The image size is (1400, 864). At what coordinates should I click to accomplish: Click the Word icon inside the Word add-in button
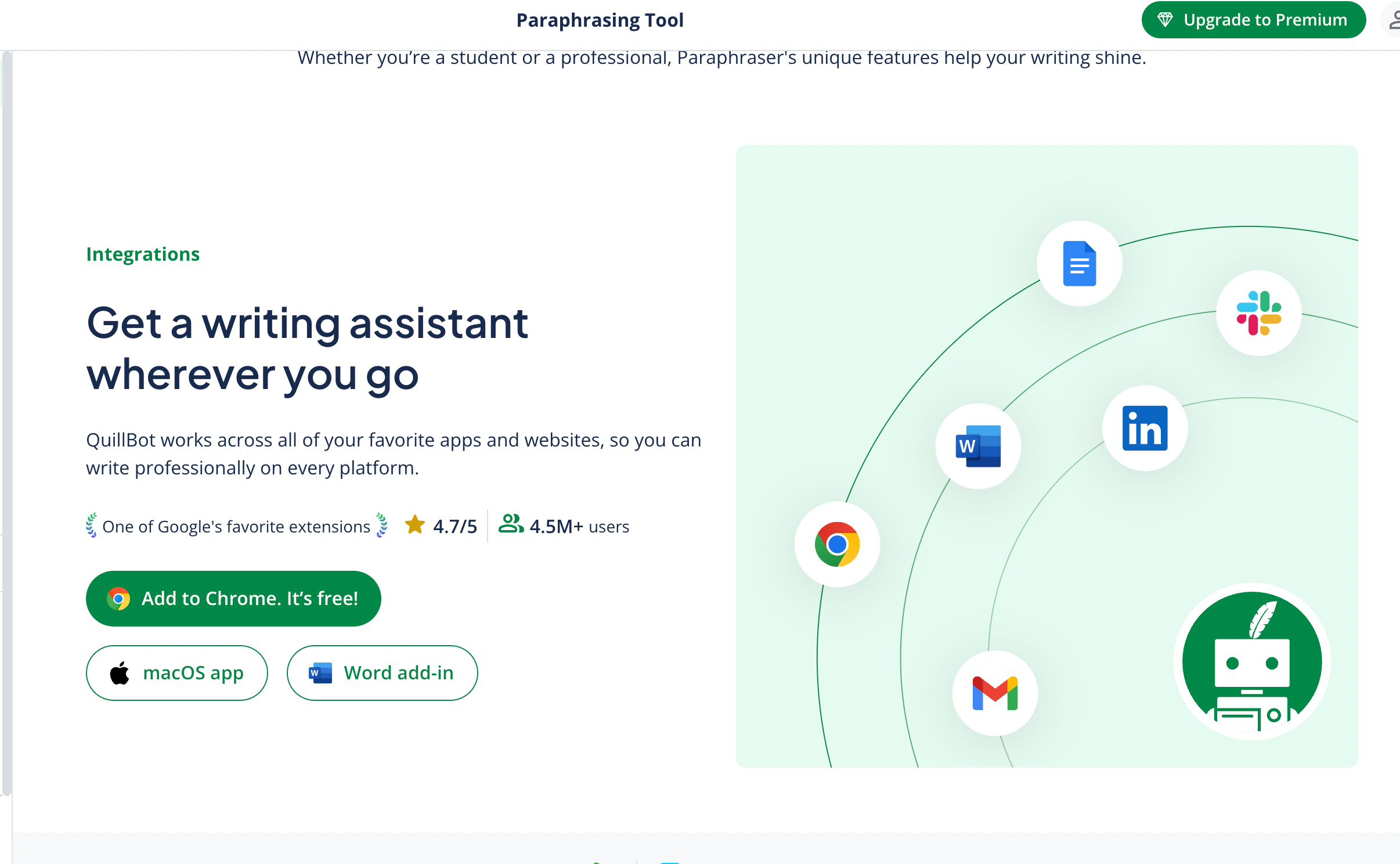tap(320, 672)
